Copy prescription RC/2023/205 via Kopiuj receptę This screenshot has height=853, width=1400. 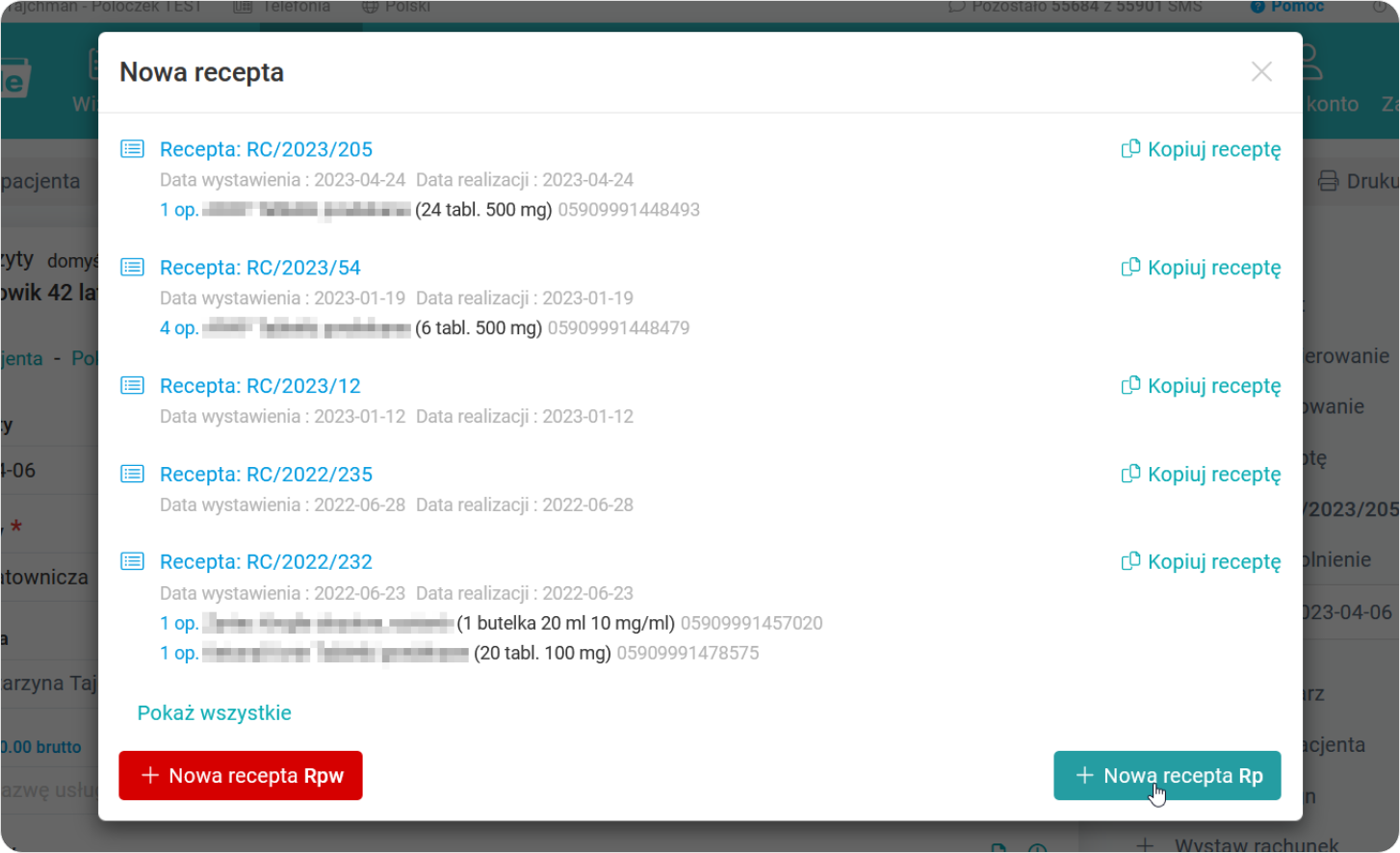(1201, 149)
